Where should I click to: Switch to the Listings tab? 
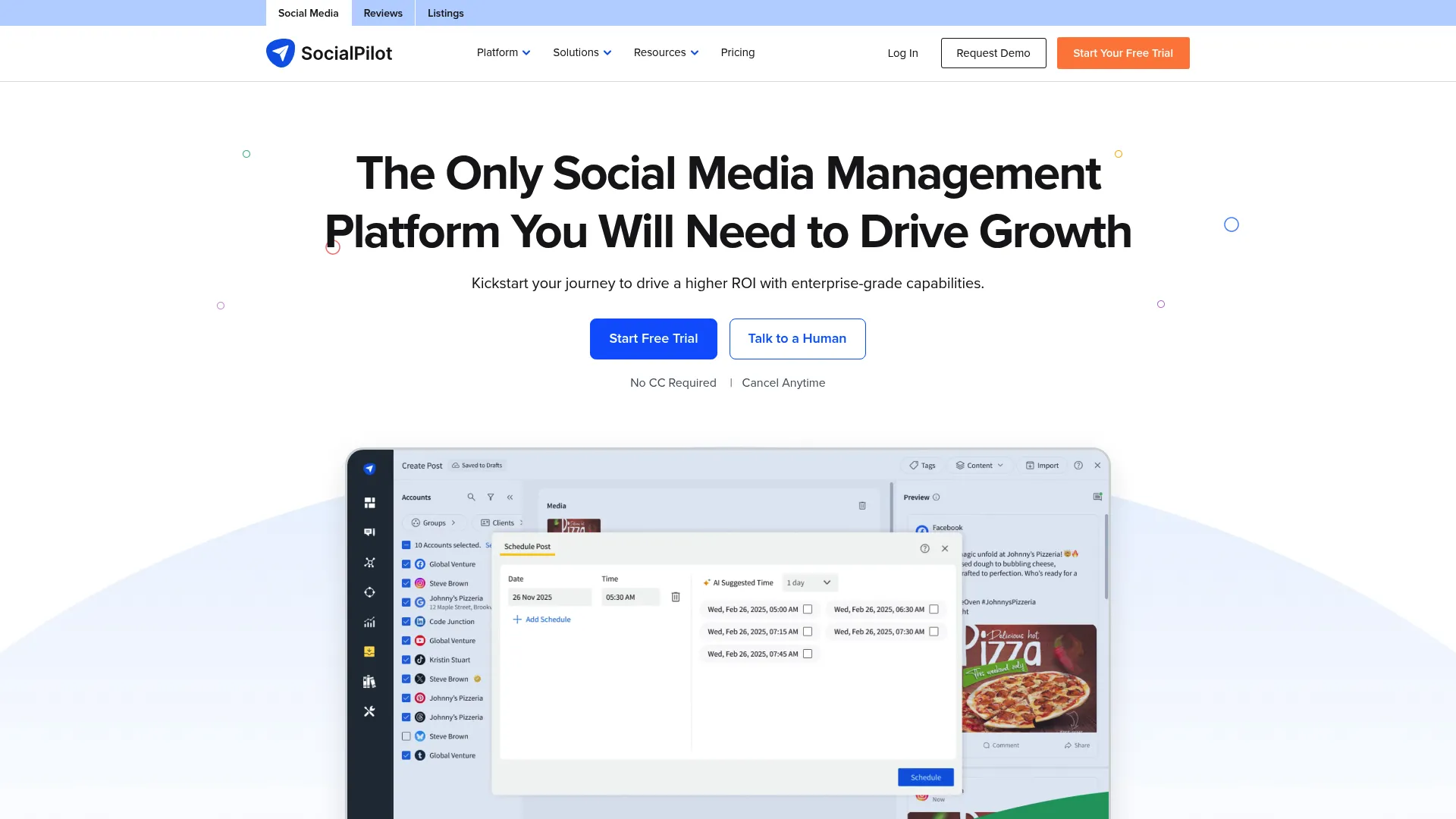pos(446,13)
